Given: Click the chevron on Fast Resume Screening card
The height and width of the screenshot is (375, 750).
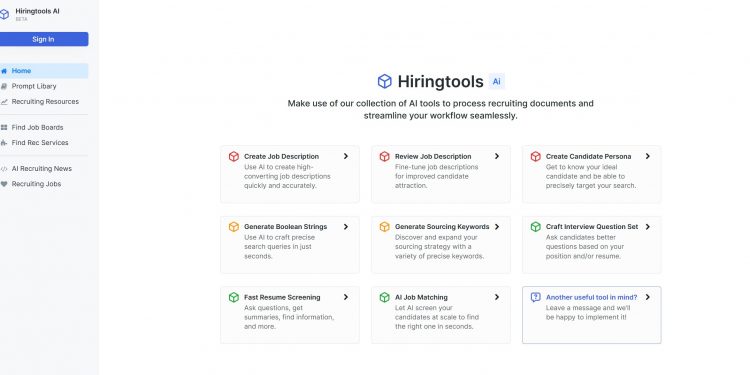Looking at the screenshot, I should coord(346,297).
